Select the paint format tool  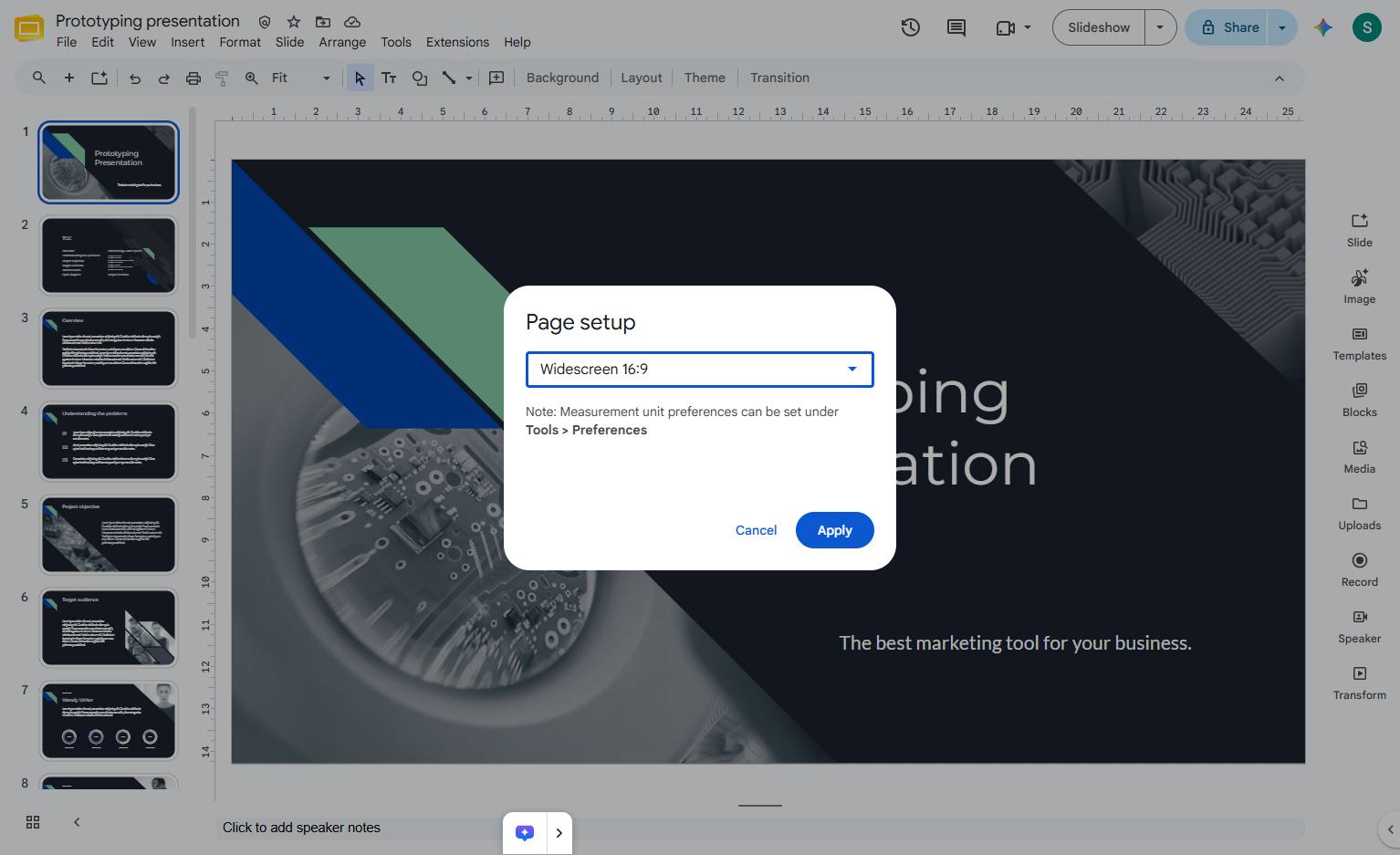[222, 78]
